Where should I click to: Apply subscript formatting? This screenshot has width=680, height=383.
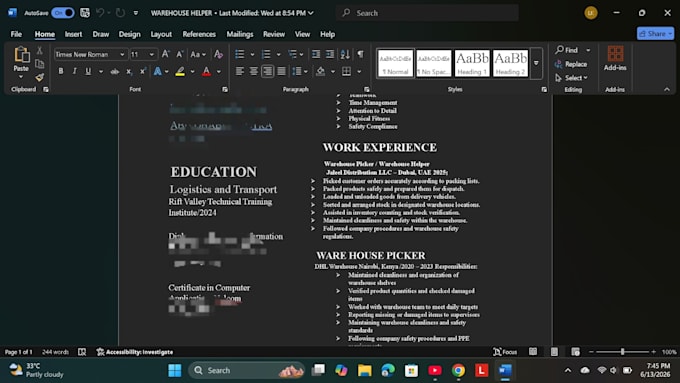click(x=129, y=72)
